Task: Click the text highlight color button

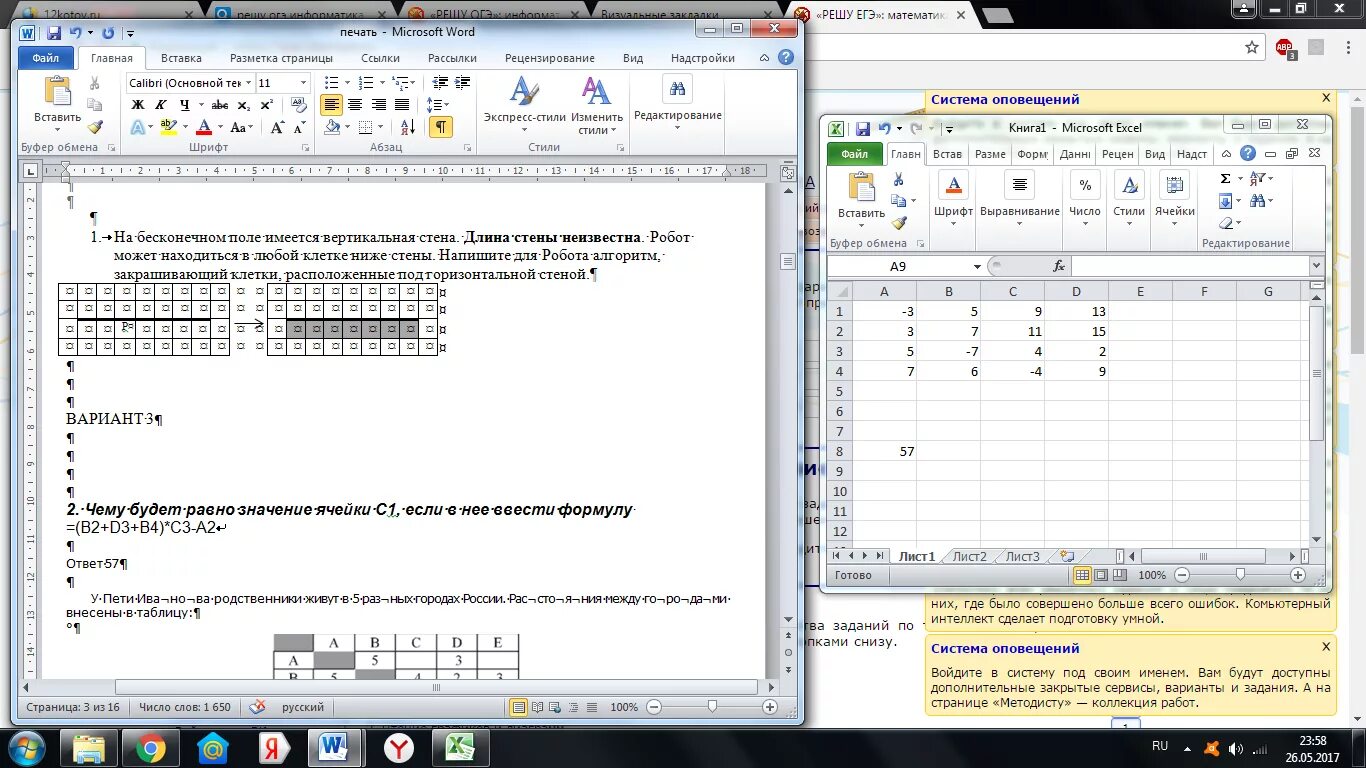Action: (167, 127)
